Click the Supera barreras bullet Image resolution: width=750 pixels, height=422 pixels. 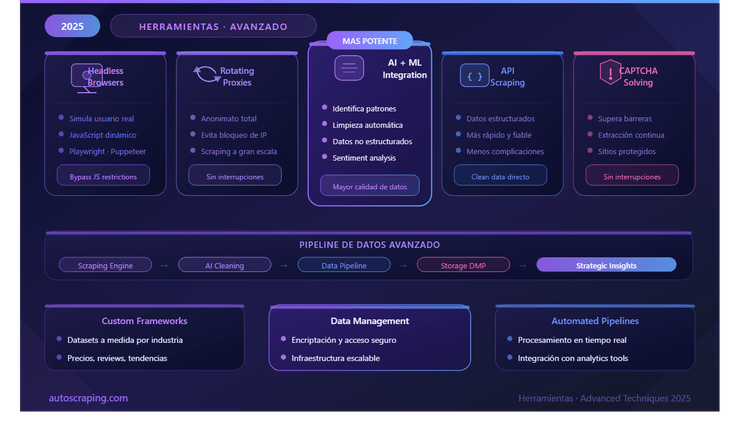(625, 119)
